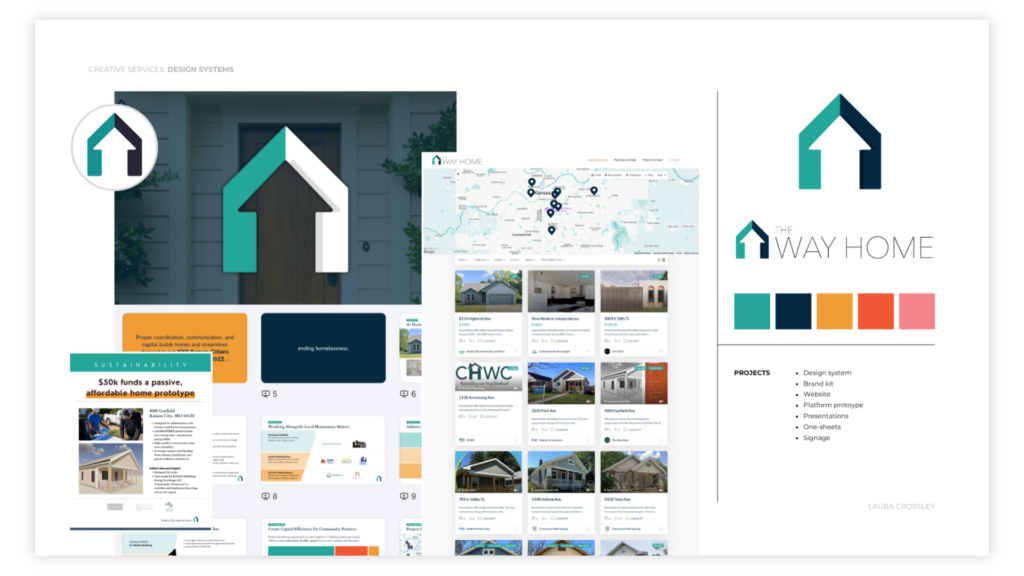The width and height of the screenshot is (1024, 576).
Task: Switch listings to grid view icon
Action: point(664,260)
